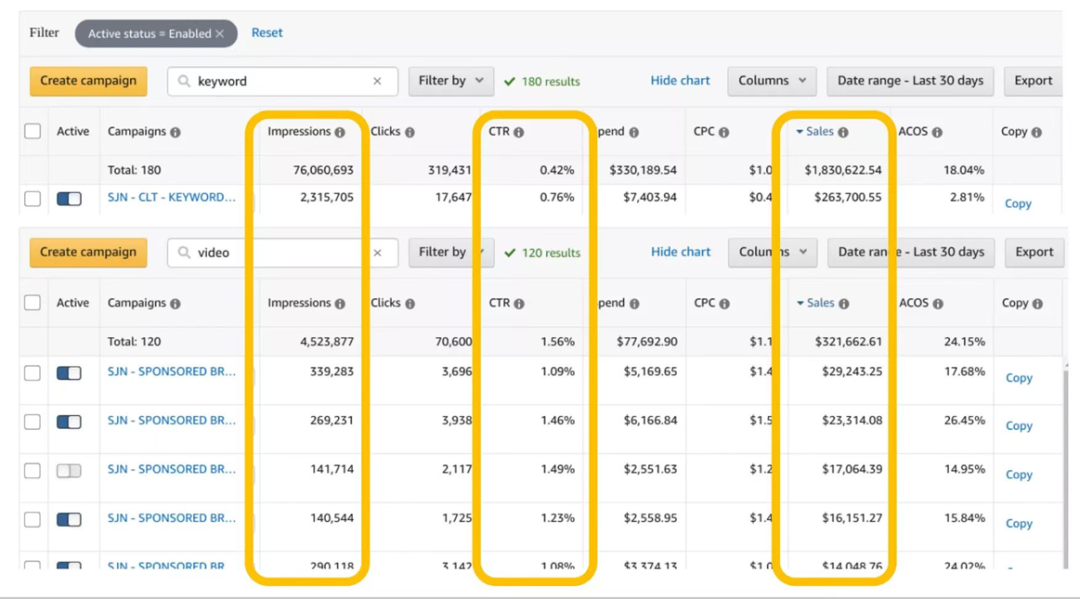Open SJN - SPONSORED BR campaign with 339,283 impressions
The height and width of the screenshot is (599, 1080).
[172, 371]
